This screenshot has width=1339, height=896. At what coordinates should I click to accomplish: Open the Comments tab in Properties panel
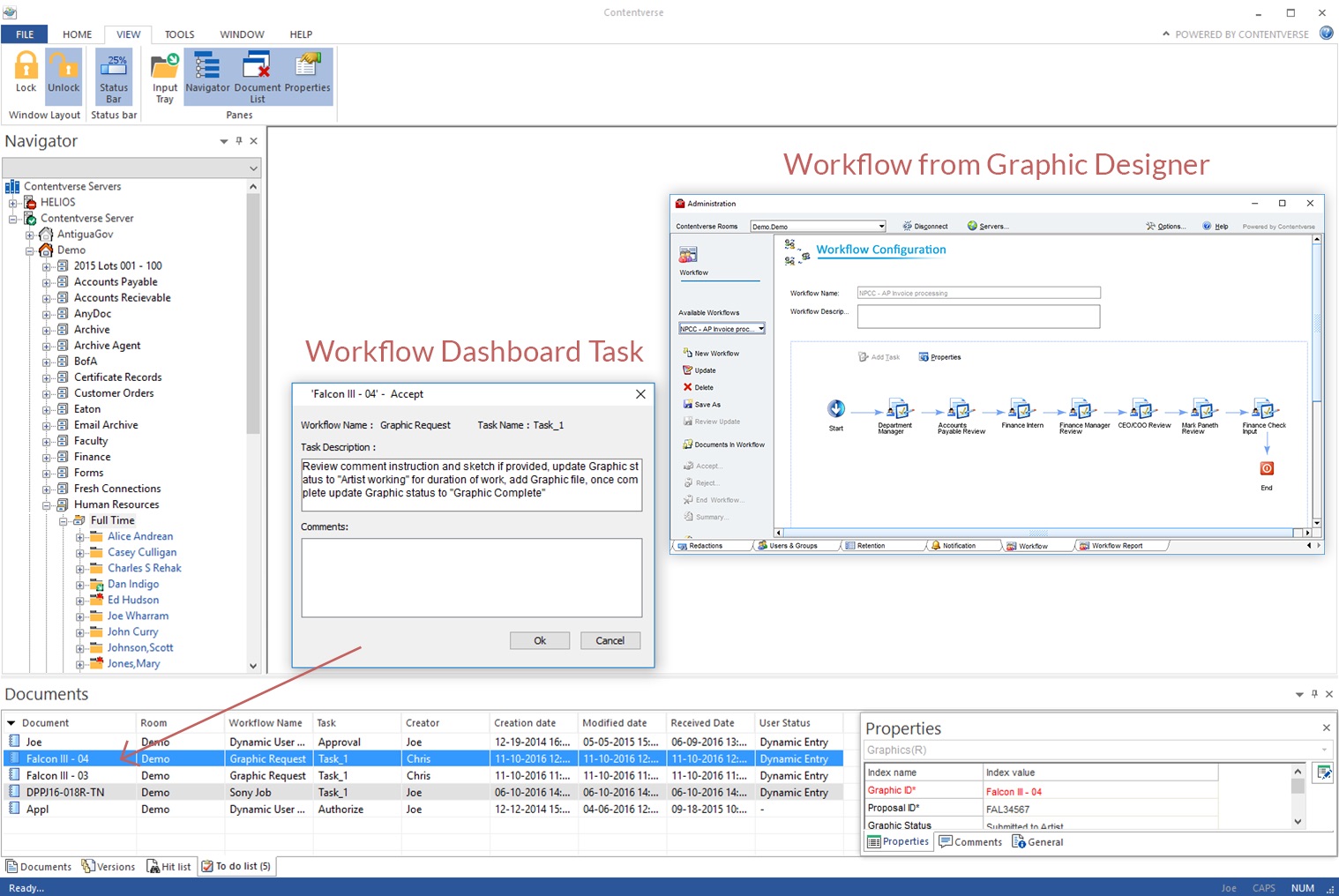point(970,842)
